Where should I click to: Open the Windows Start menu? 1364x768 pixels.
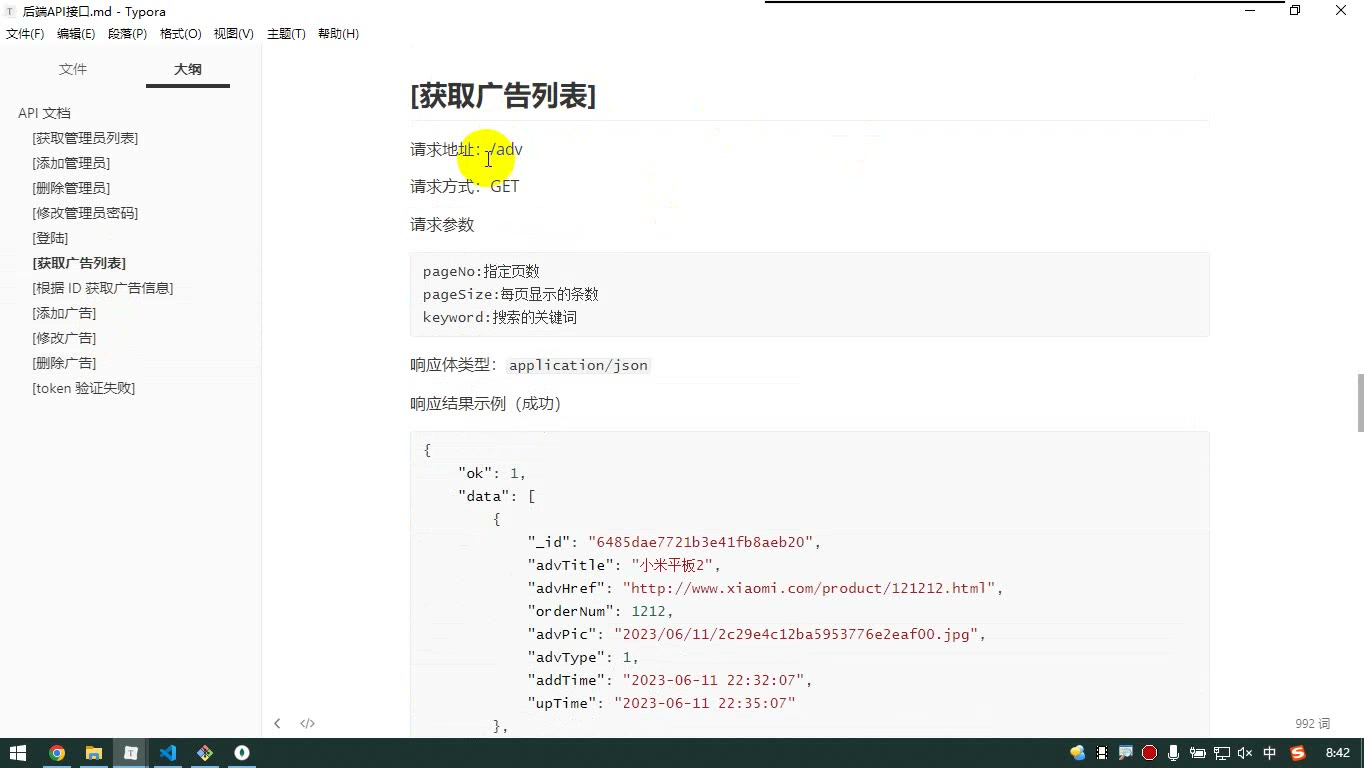[x=18, y=753]
